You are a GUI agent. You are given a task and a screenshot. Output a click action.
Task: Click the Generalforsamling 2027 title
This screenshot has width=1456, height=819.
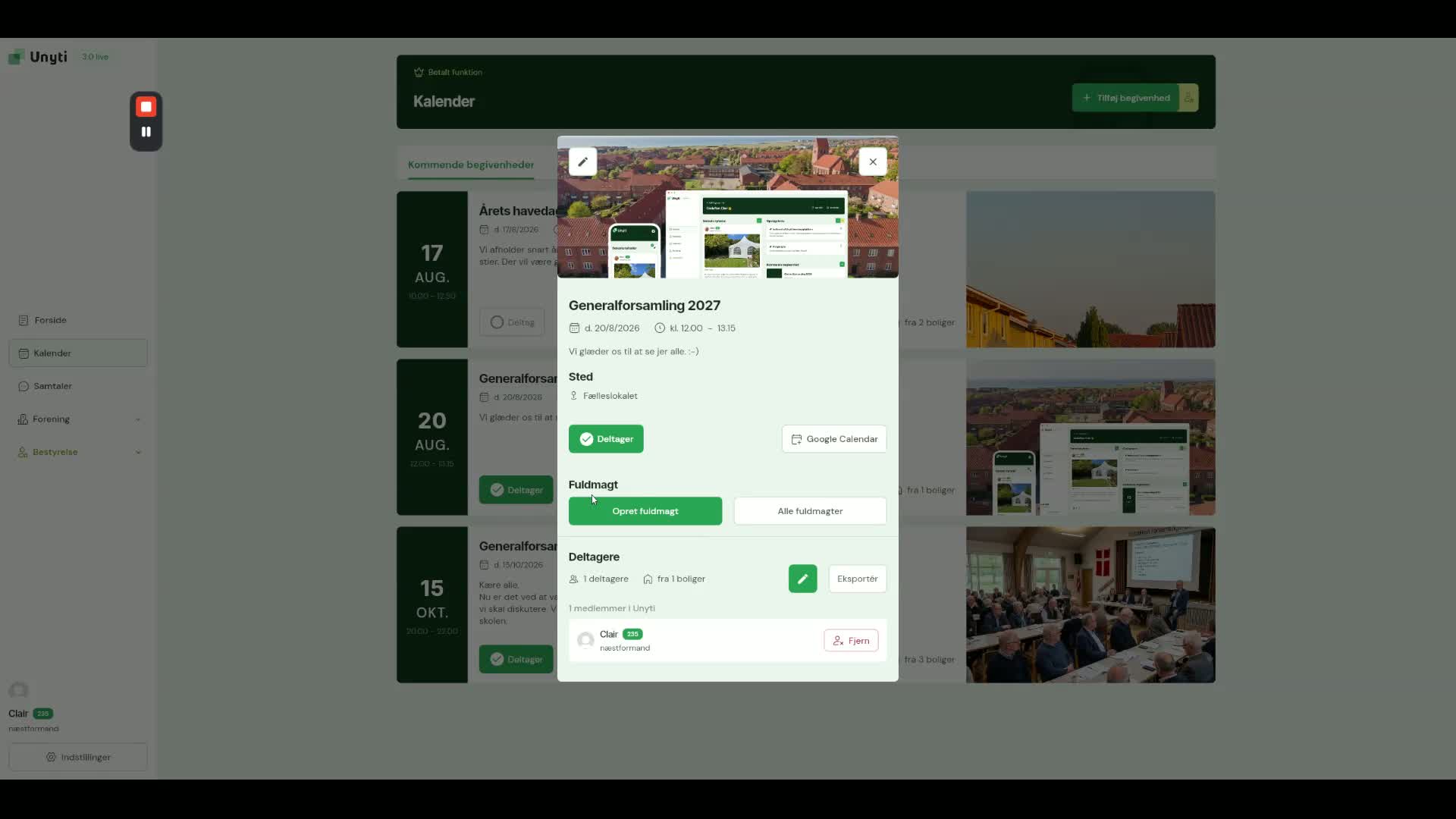[x=645, y=306]
